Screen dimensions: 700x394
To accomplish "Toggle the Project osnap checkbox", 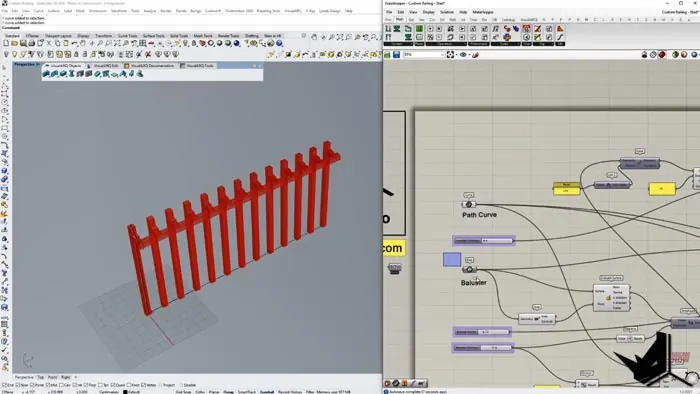I will click(161, 385).
